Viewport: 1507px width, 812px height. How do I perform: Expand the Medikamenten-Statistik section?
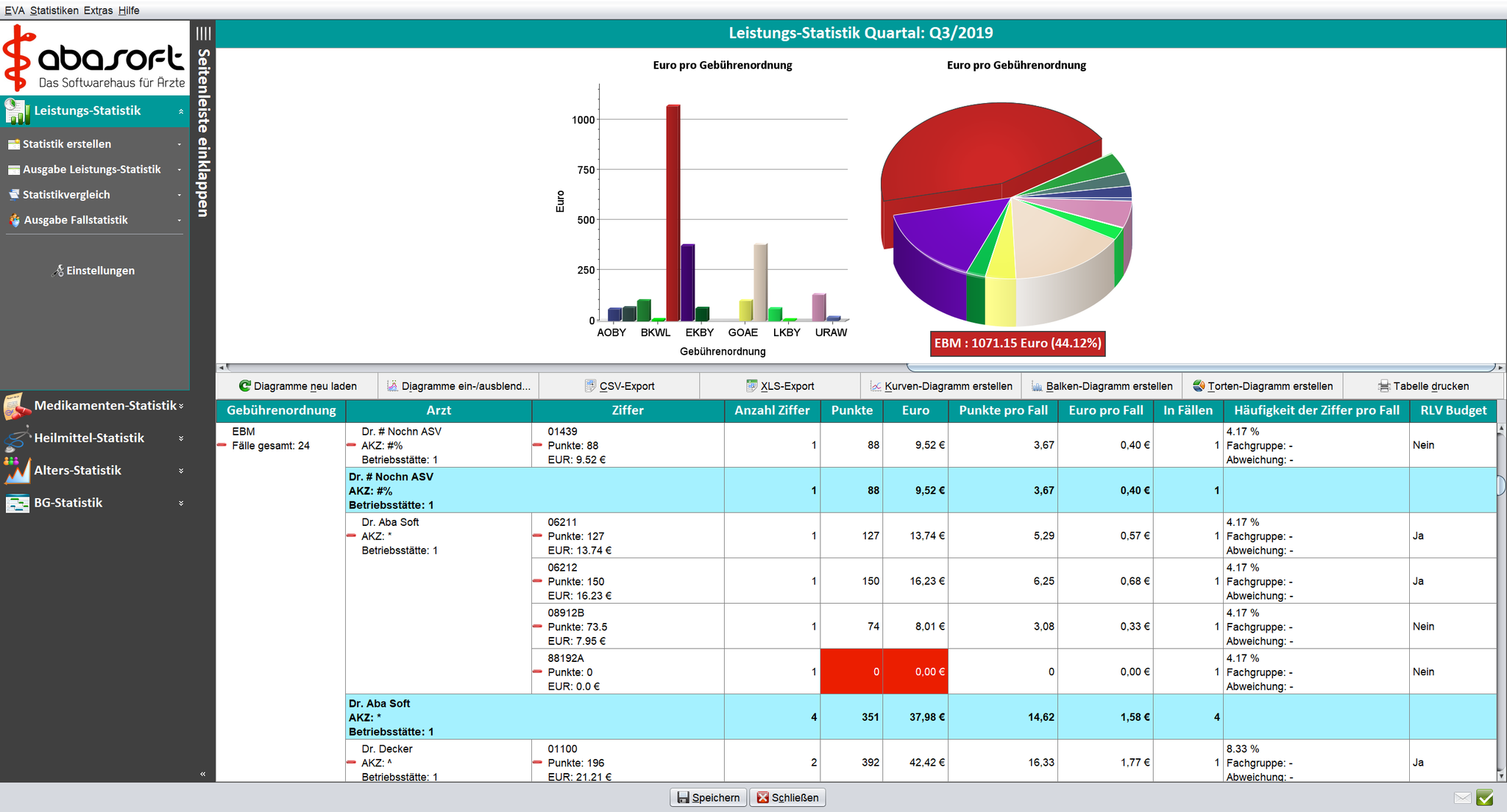pyautogui.click(x=180, y=405)
